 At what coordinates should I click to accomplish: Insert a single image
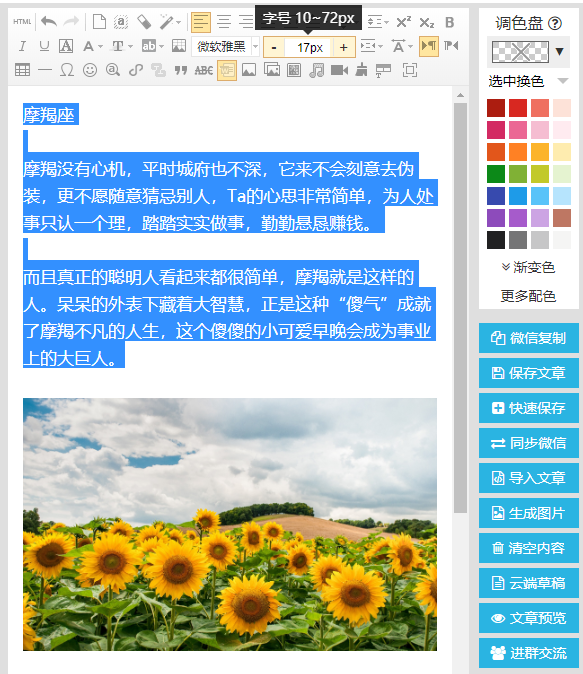(x=249, y=70)
